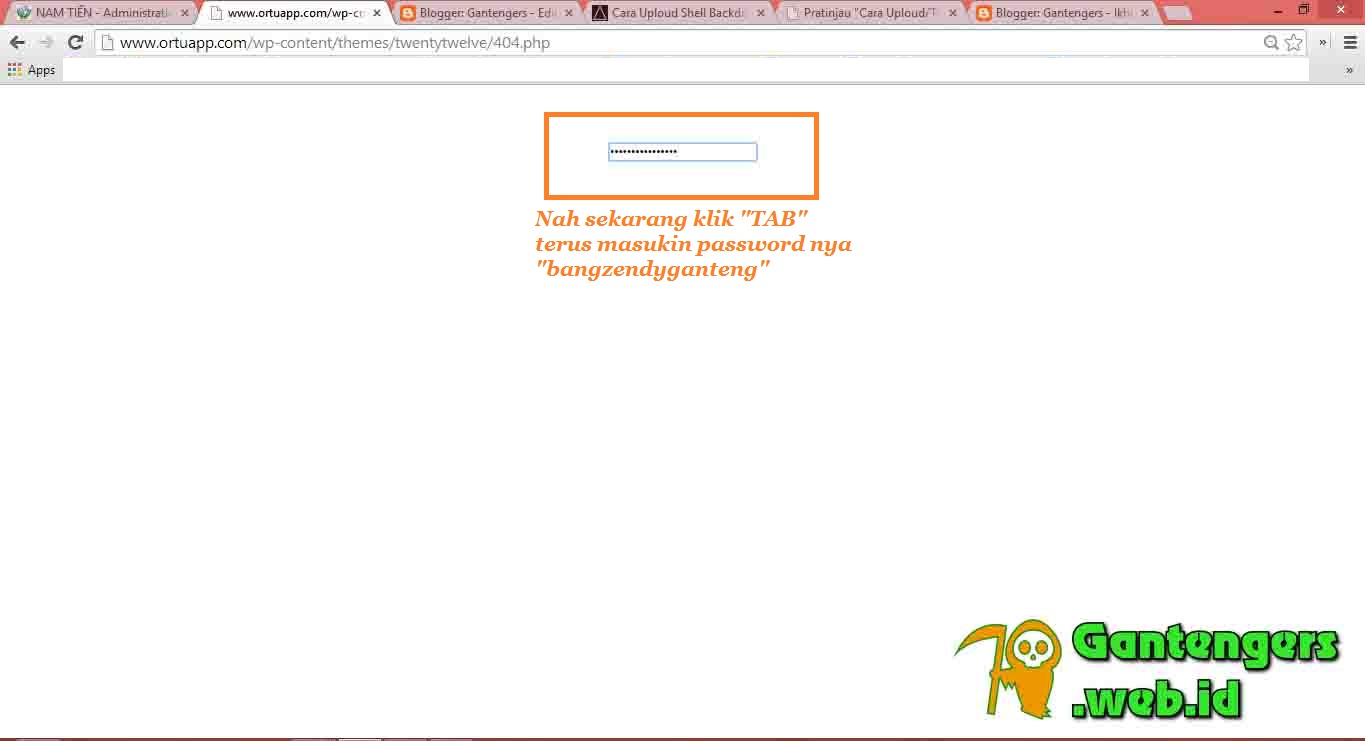
Task: Click the Android favicon on the Cara Upload tab
Action: [x=600, y=13]
